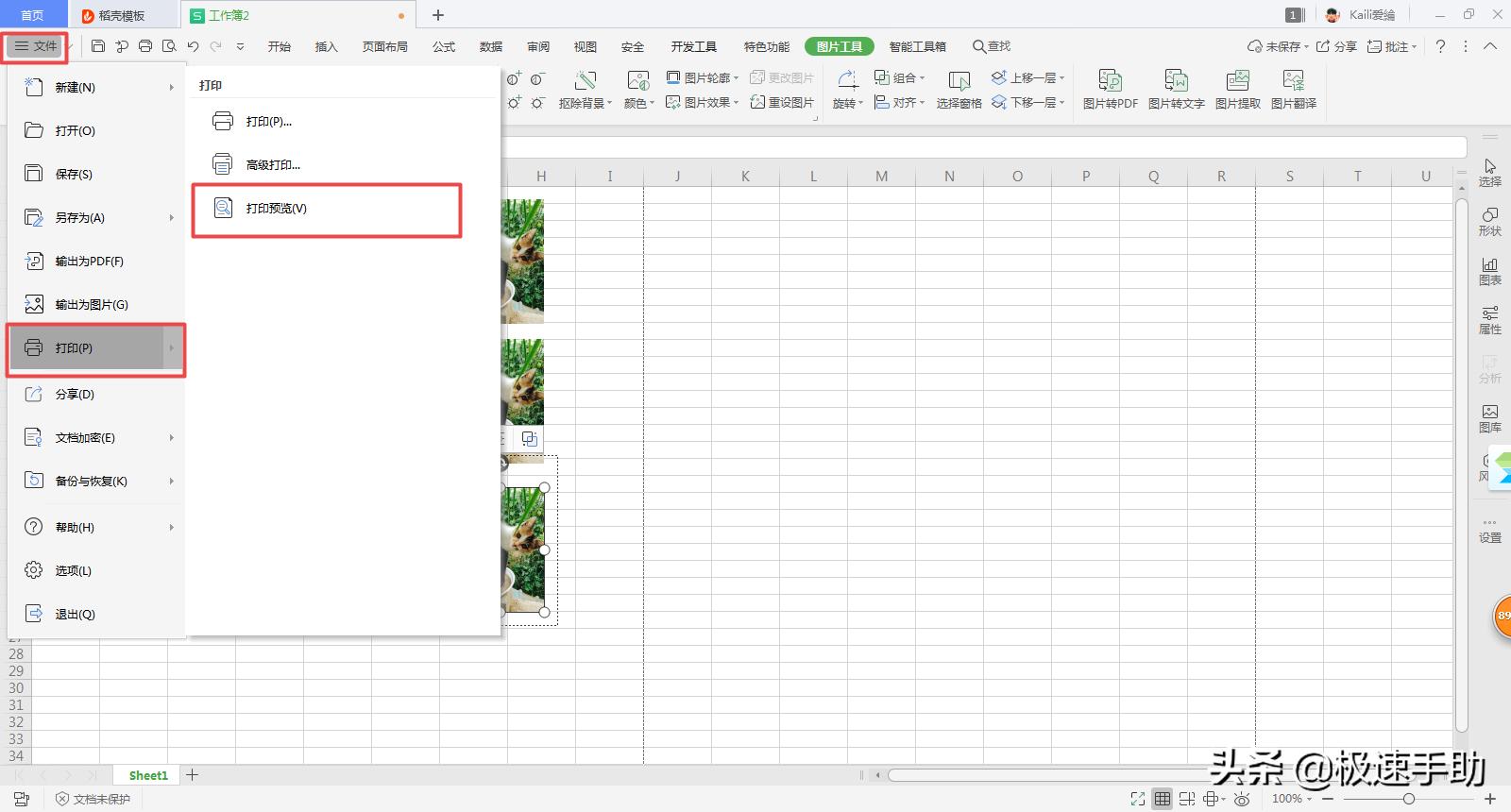Toggle eye protection mode in status bar
Screen dimensions: 1511x812
point(1243,799)
